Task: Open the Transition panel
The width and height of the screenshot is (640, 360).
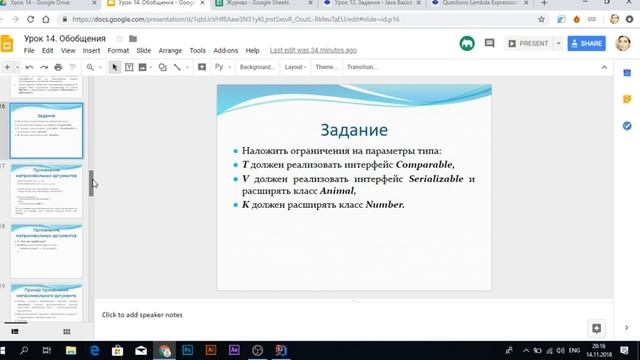Action: 362,67
